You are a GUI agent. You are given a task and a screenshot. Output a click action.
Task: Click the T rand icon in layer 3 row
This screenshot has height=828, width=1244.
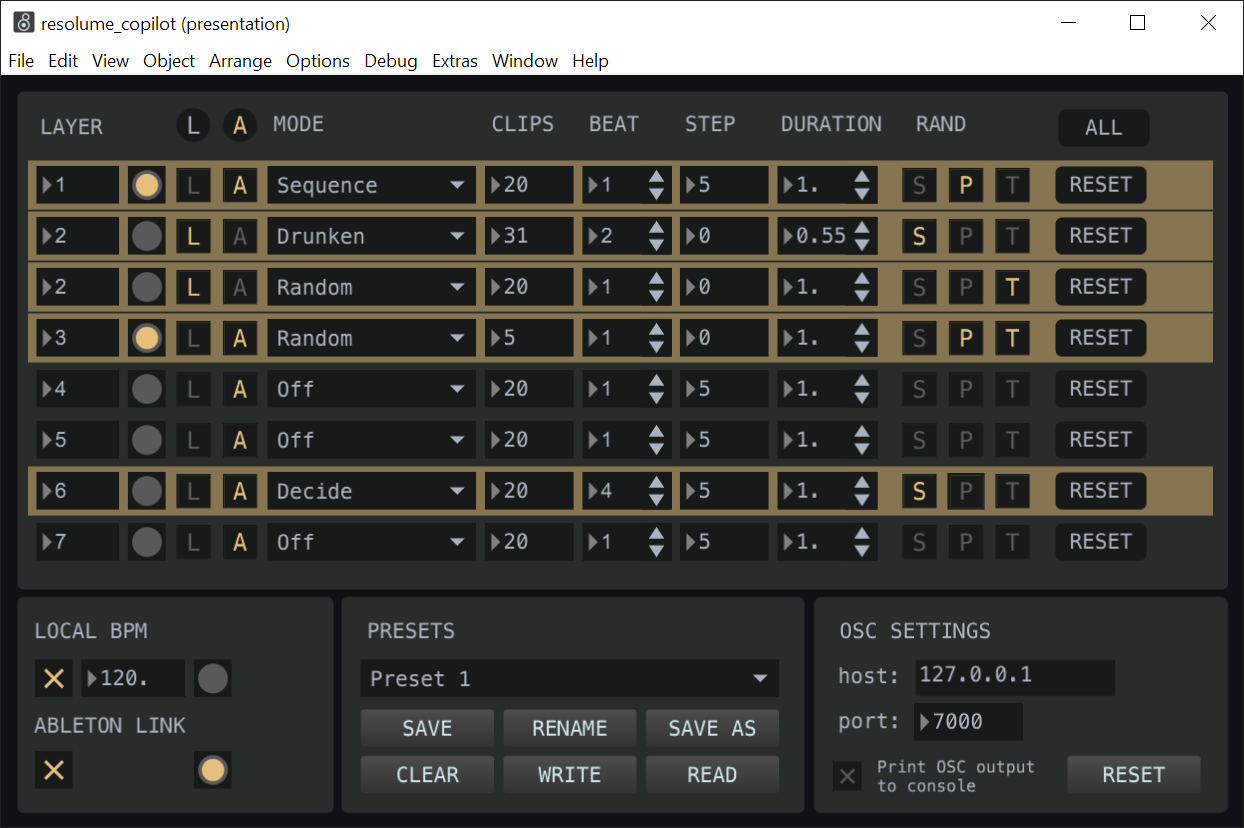pyautogui.click(x=1013, y=338)
